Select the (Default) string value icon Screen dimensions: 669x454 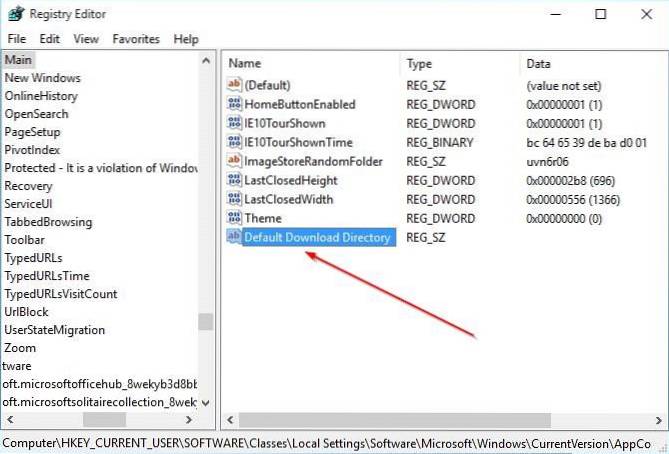click(x=235, y=86)
